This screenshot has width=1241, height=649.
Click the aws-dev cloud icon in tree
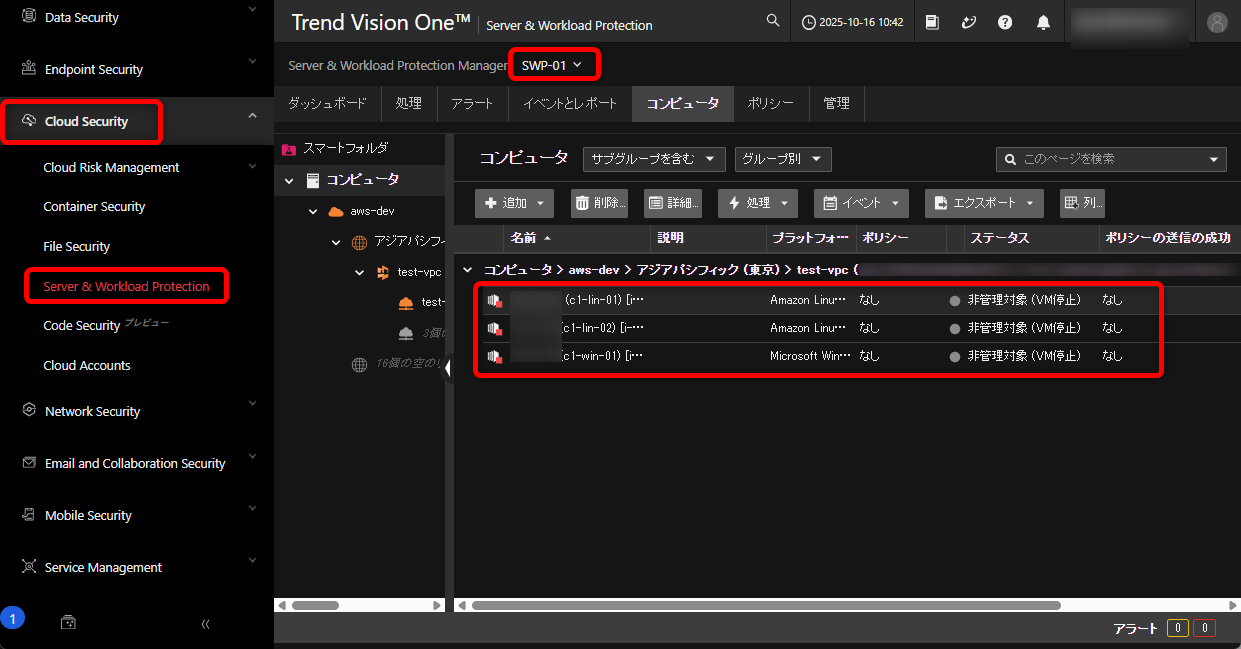click(336, 212)
